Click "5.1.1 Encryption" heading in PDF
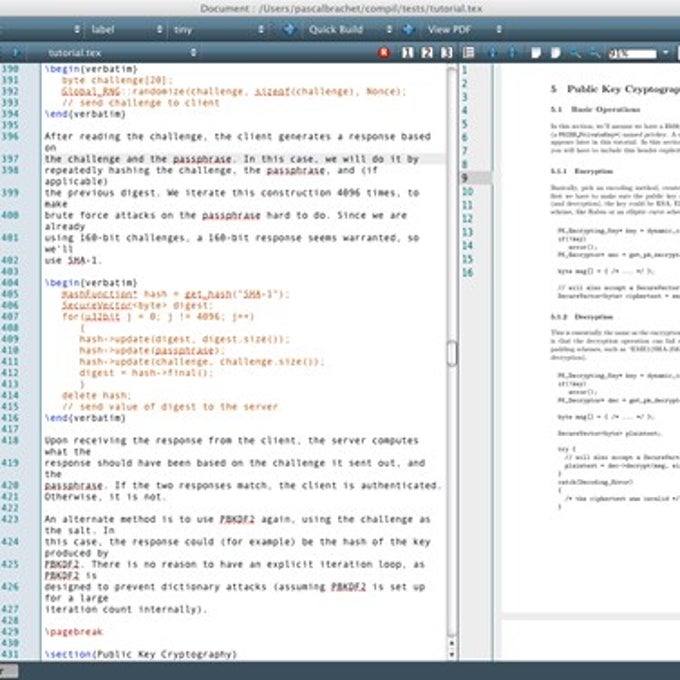The height and width of the screenshot is (680, 680). click(582, 171)
